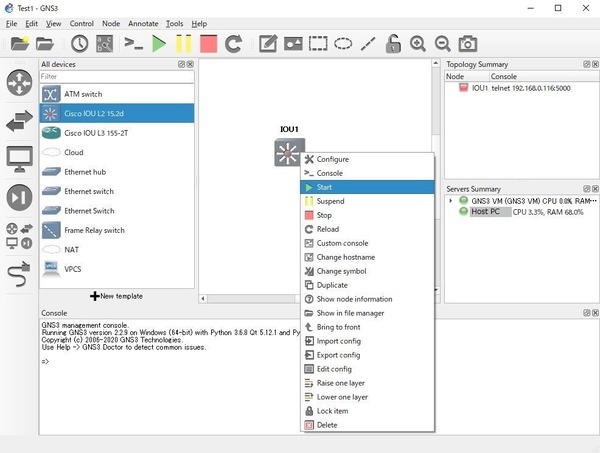This screenshot has height=453, width=600.
Task: Open the Tools menu
Action: pos(174,24)
